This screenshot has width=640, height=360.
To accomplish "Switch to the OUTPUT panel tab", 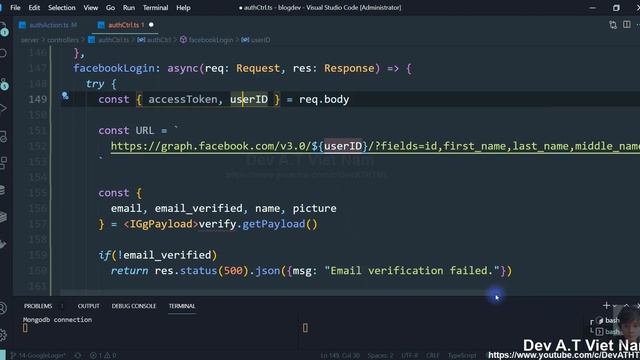I will 88,306.
